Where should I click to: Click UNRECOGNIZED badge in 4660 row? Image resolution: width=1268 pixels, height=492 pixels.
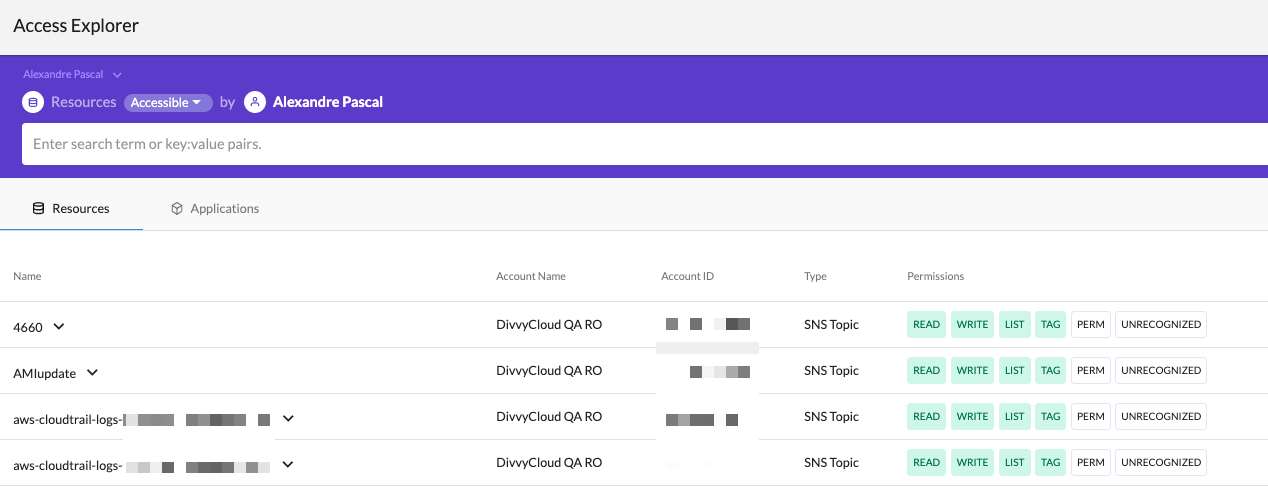[x=1161, y=325]
